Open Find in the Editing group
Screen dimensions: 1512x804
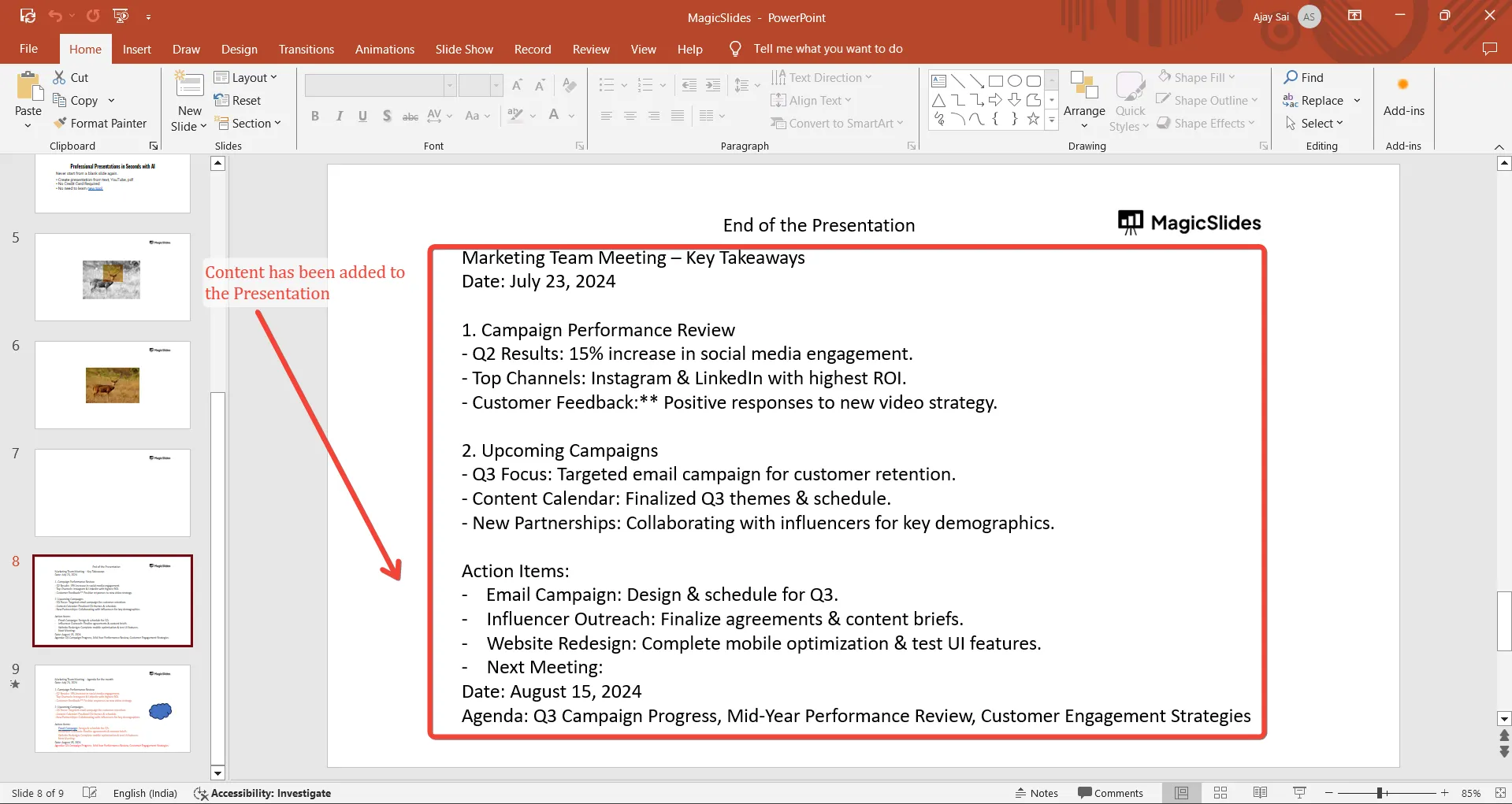pyautogui.click(x=1304, y=77)
